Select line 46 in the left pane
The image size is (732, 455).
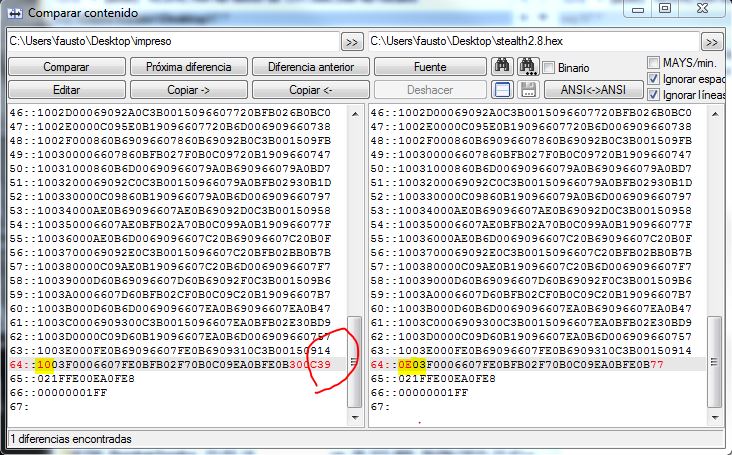tap(170, 112)
